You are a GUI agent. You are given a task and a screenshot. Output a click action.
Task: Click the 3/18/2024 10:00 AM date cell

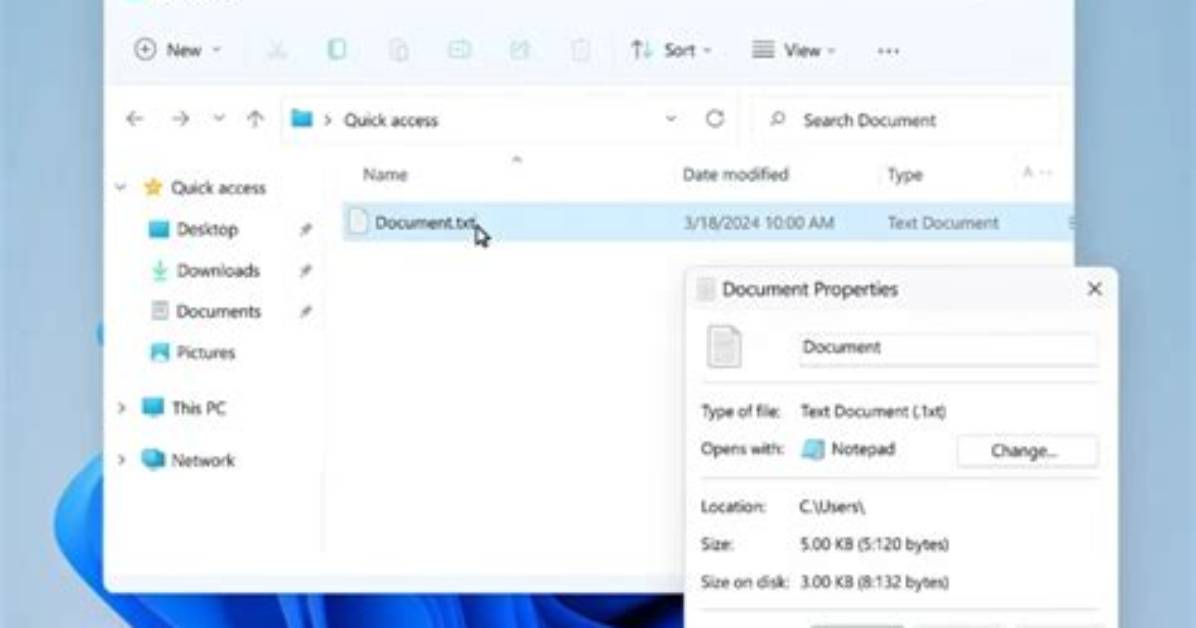tap(759, 223)
